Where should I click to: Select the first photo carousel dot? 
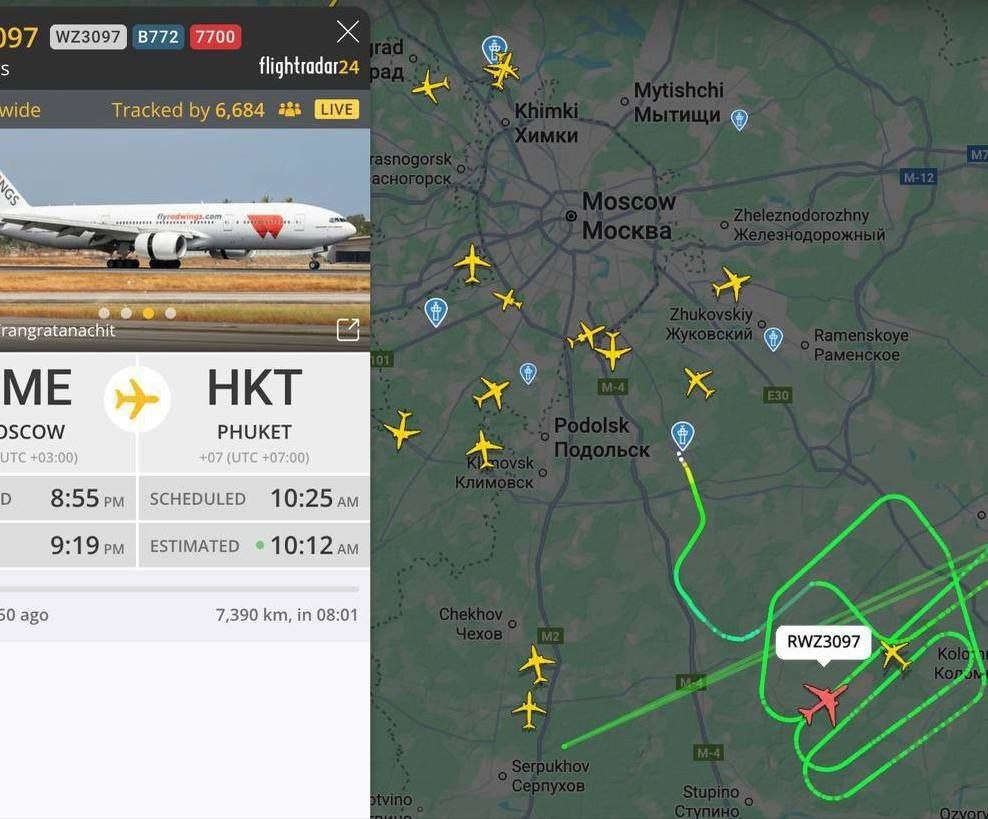(105, 313)
